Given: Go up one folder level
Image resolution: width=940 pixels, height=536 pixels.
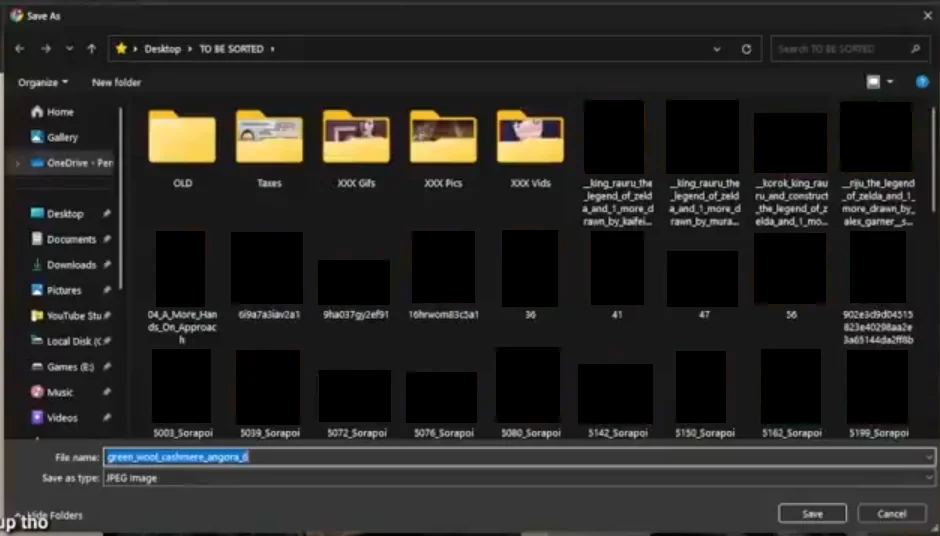Looking at the screenshot, I should (x=91, y=49).
